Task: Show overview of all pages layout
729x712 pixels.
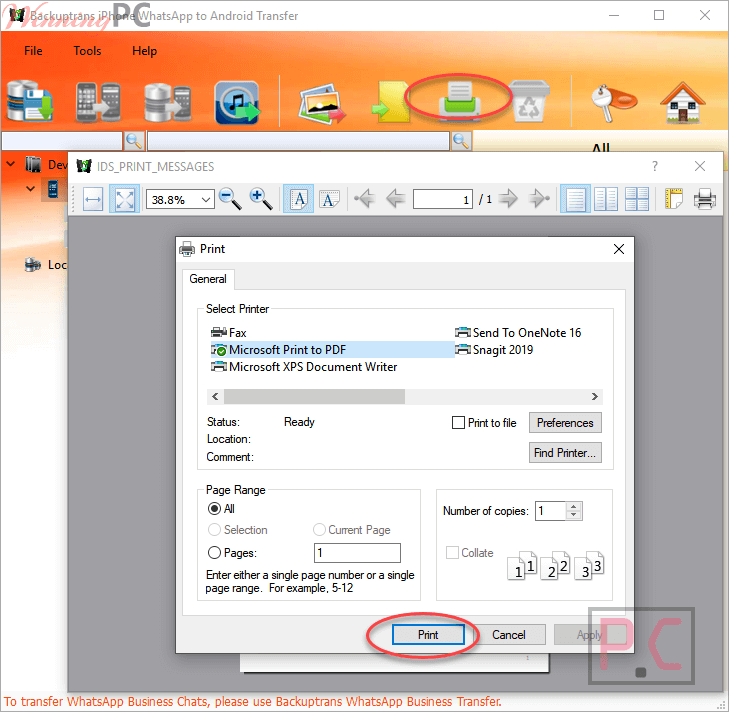Action: [x=637, y=199]
